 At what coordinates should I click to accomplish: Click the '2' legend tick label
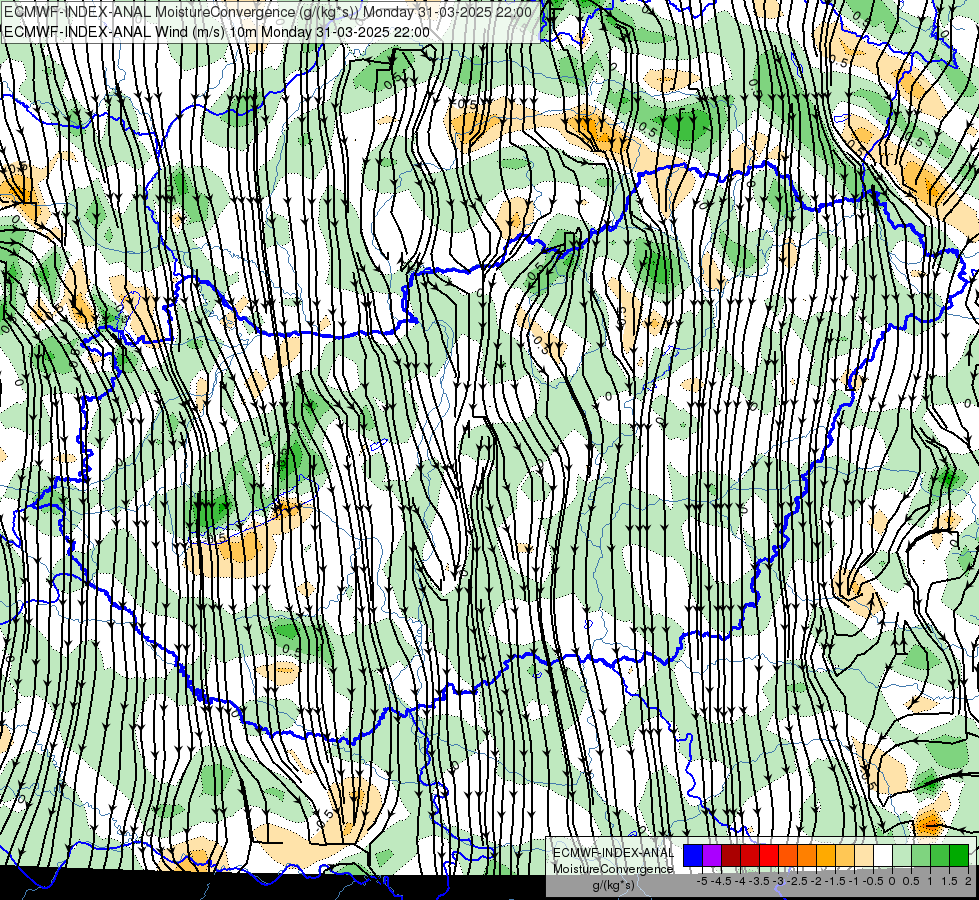point(968,881)
